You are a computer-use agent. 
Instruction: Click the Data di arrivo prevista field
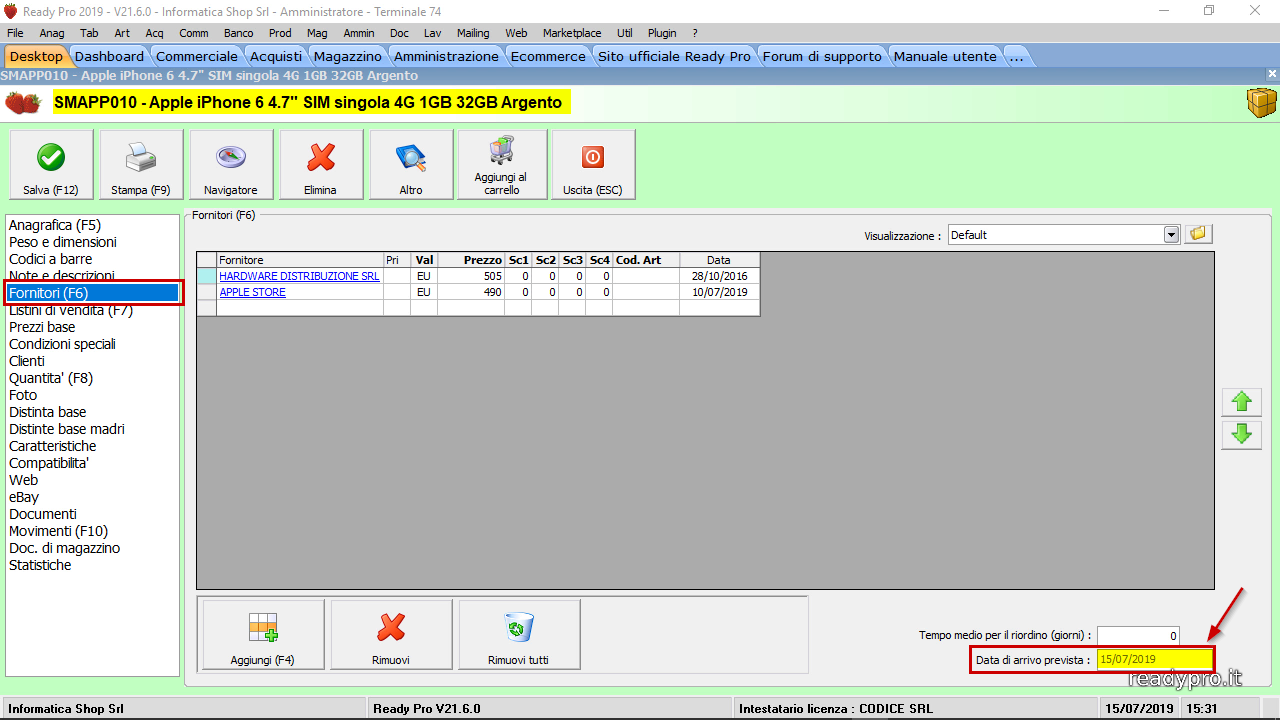1154,660
